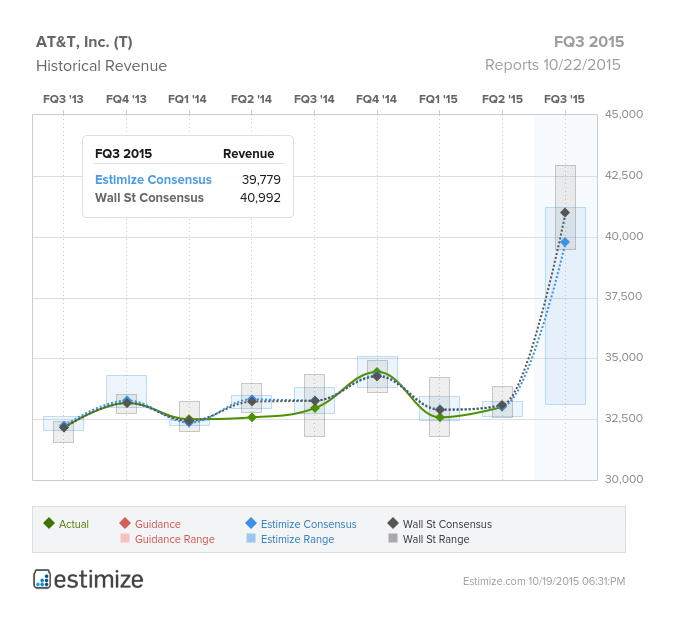Click the Wall St Range legend label

pyautogui.click(x=436, y=539)
